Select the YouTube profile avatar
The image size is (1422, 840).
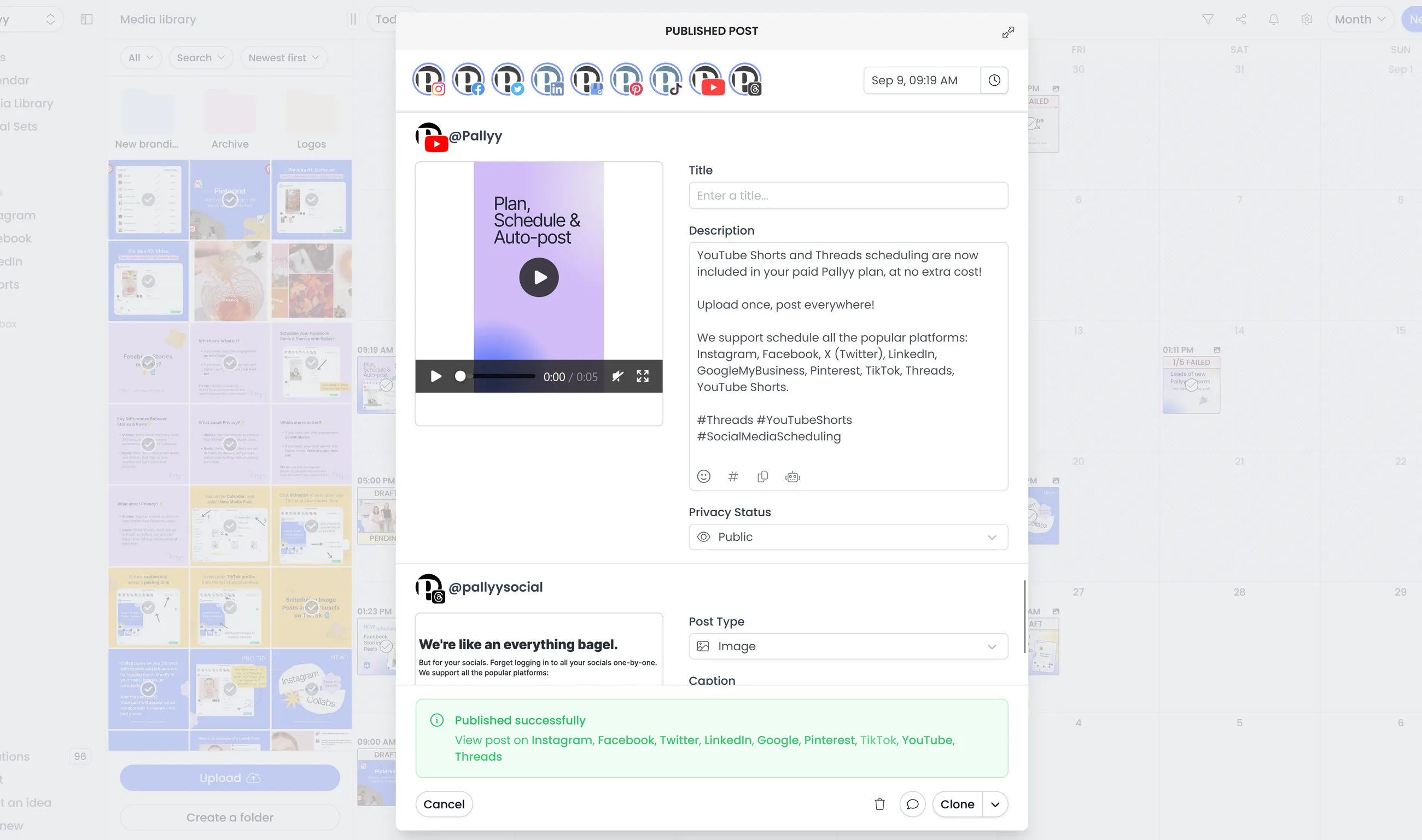(x=707, y=80)
